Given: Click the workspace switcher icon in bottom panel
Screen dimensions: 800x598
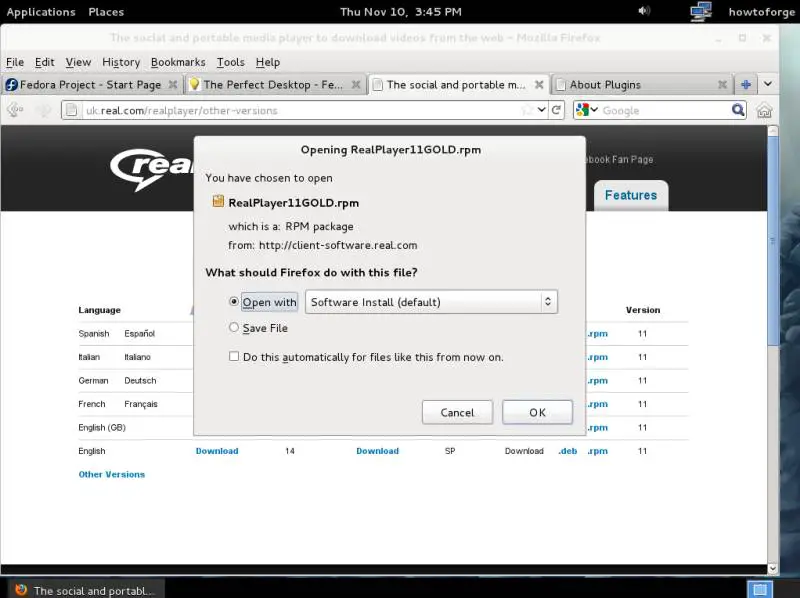Looking at the screenshot, I should click(760, 589).
